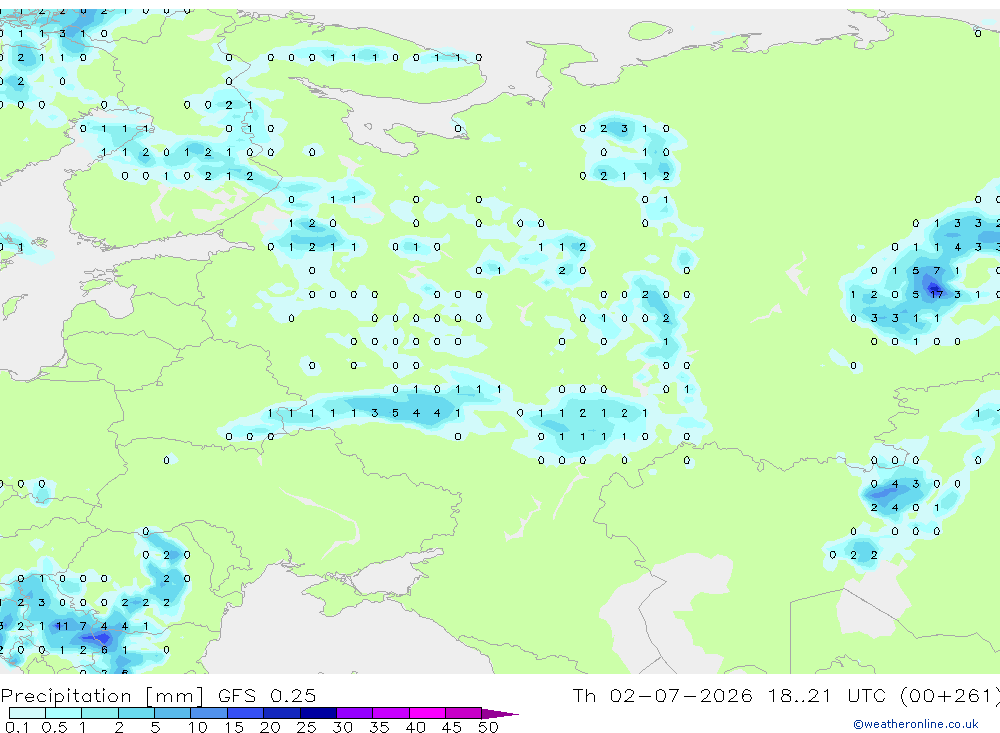The image size is (1000, 733).
Task: Click the 0.1–0.5 mm lightest legend swatch
Action: [27, 713]
